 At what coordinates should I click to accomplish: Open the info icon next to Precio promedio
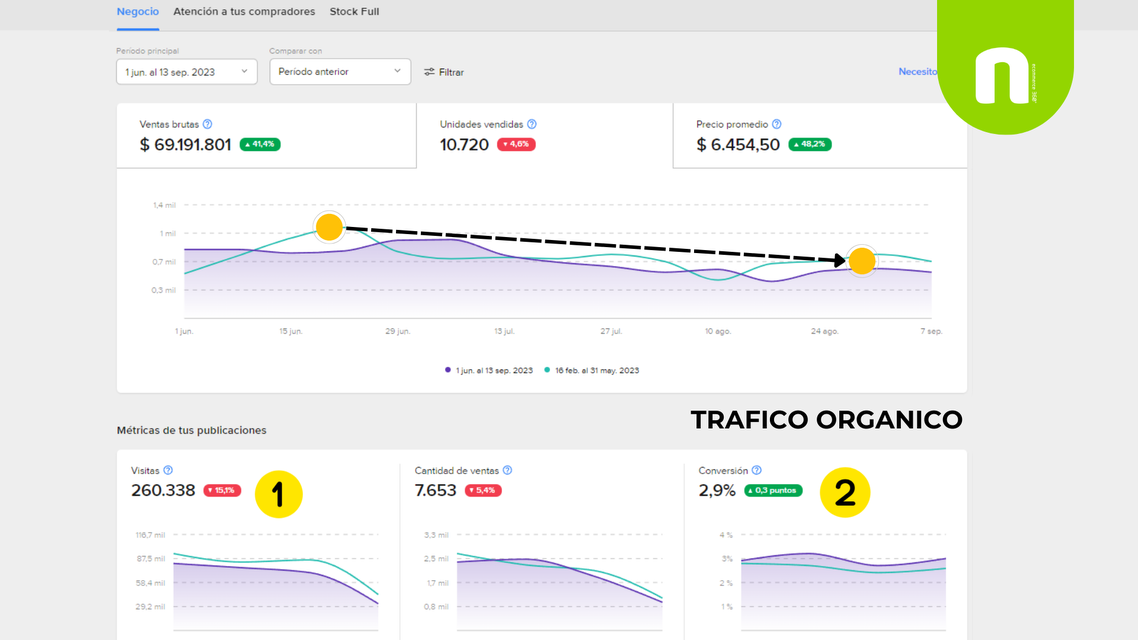(777, 124)
